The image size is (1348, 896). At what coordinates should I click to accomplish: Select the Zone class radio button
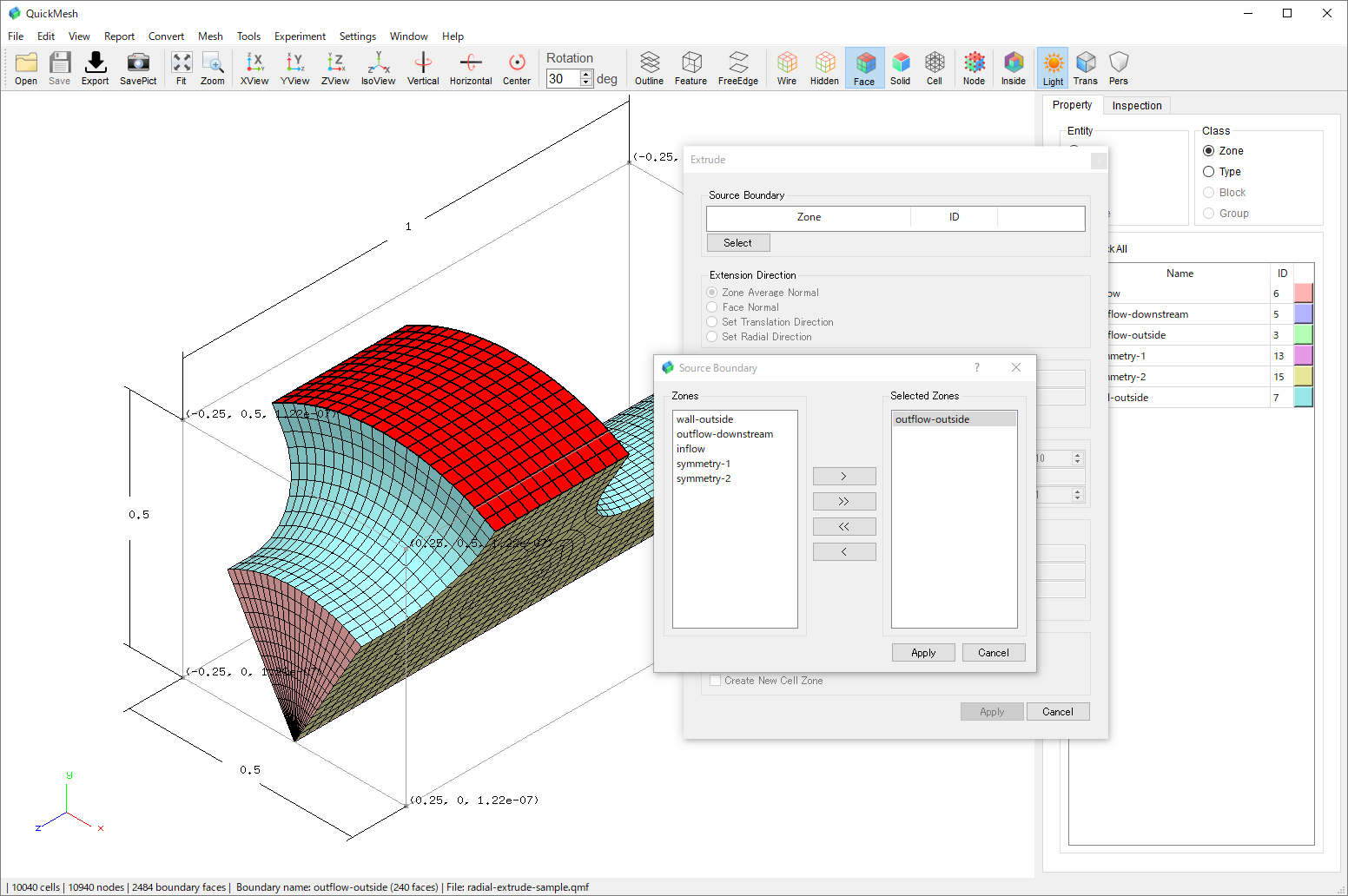pos(1209,151)
